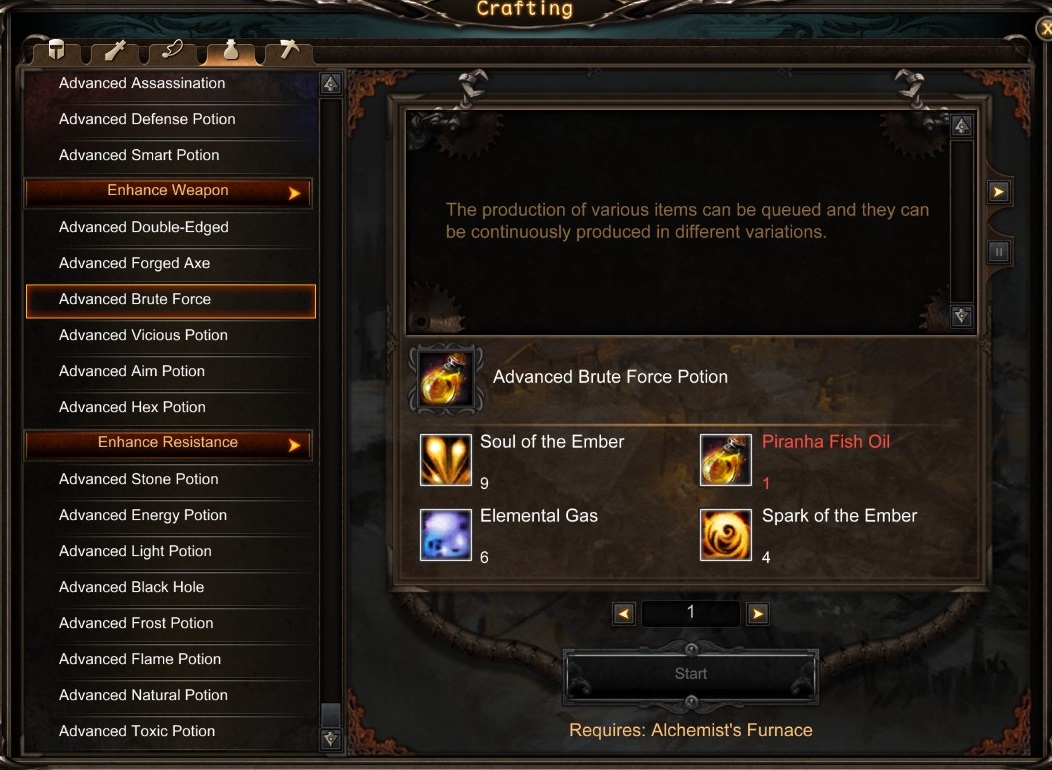This screenshot has height=770, width=1052.
Task: Increase the craft quantity with right arrow
Action: tap(757, 613)
